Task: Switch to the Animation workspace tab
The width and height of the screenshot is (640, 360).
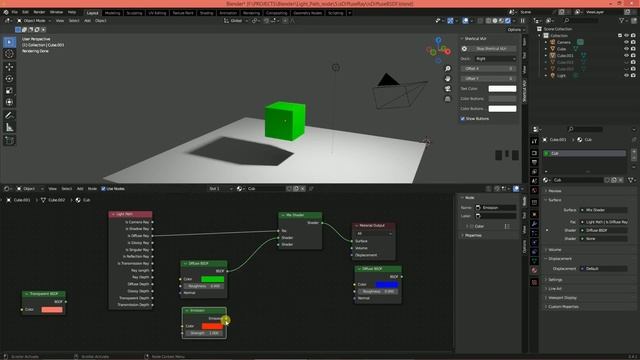Action: [228, 13]
